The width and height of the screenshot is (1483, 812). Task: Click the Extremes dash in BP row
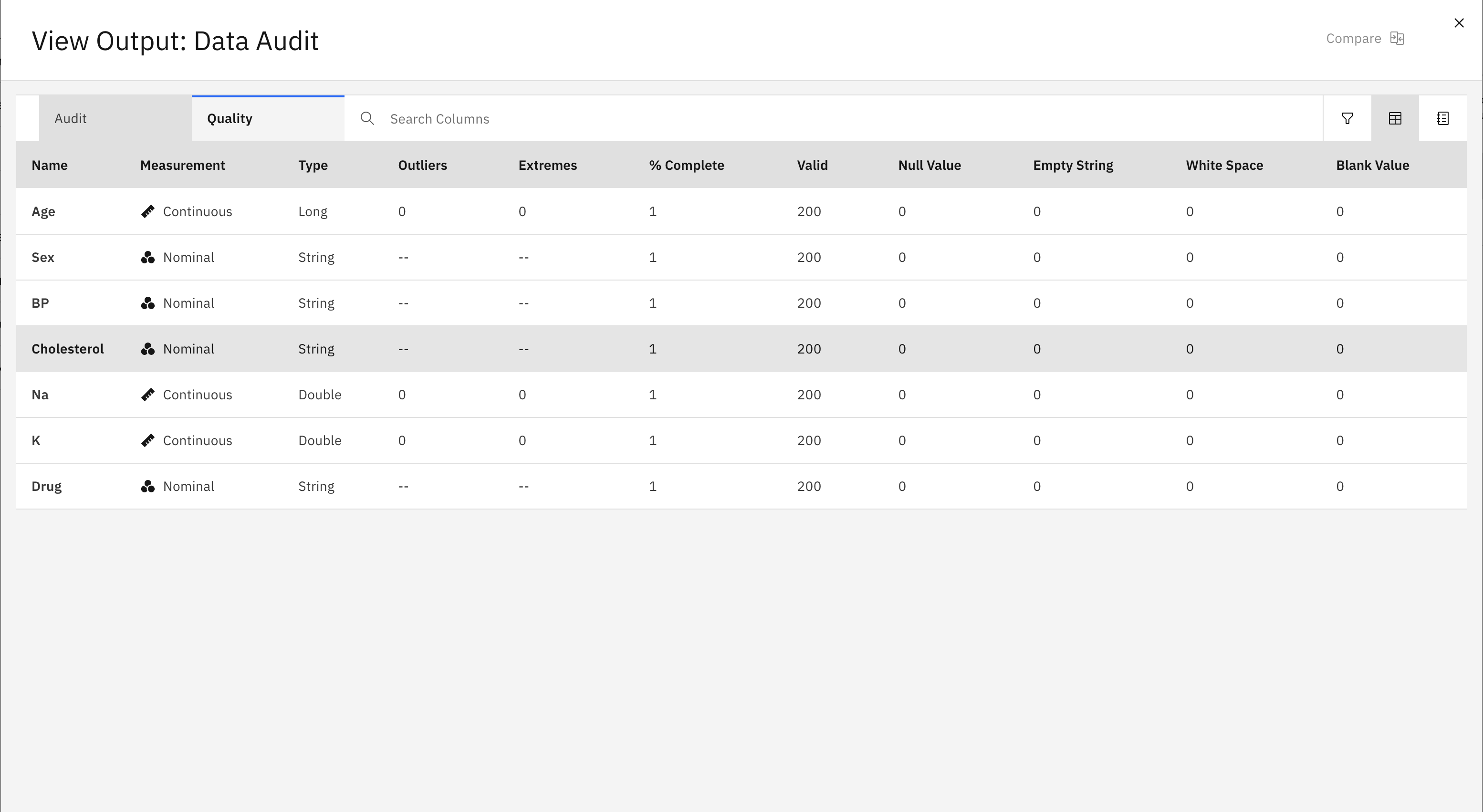[x=523, y=303]
